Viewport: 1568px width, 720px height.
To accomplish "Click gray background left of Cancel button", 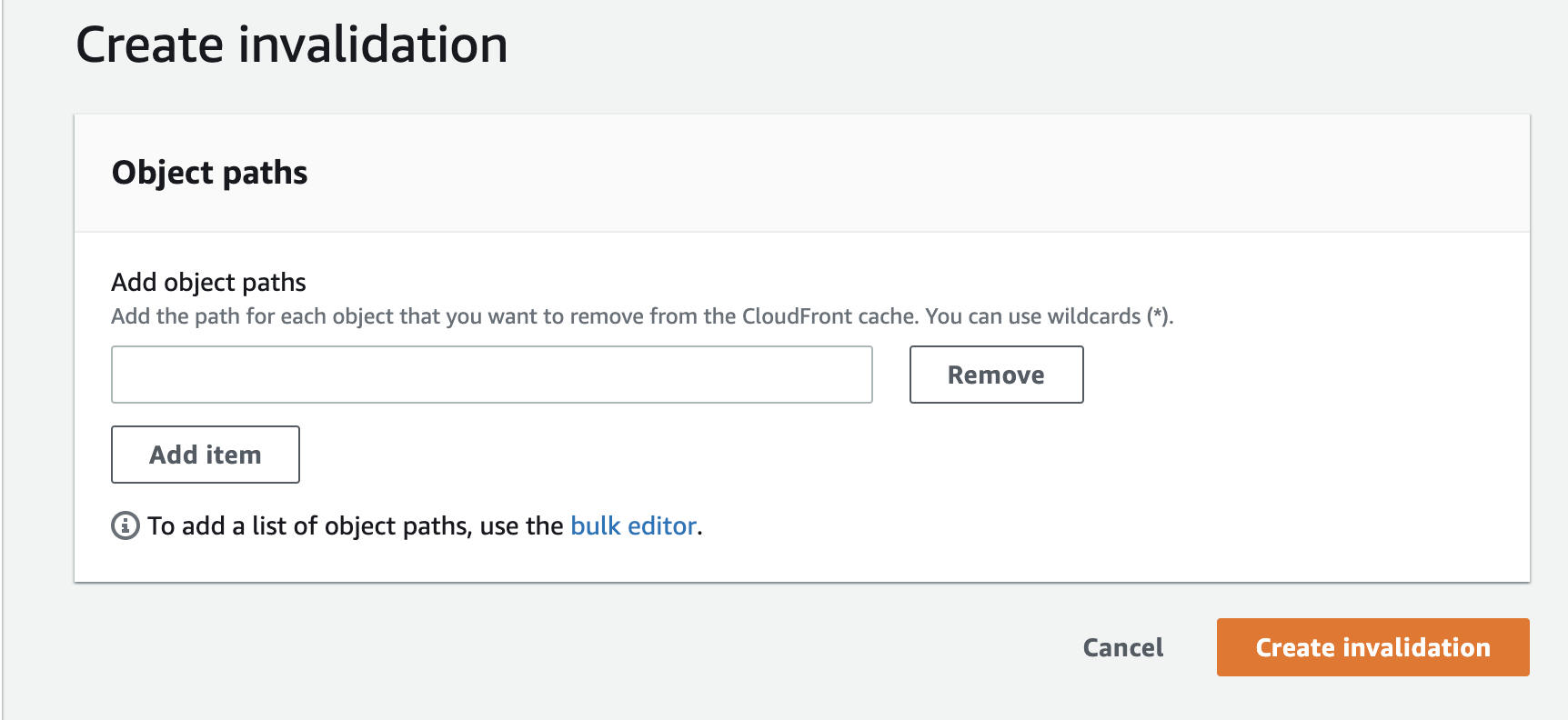I will [x=637, y=647].
